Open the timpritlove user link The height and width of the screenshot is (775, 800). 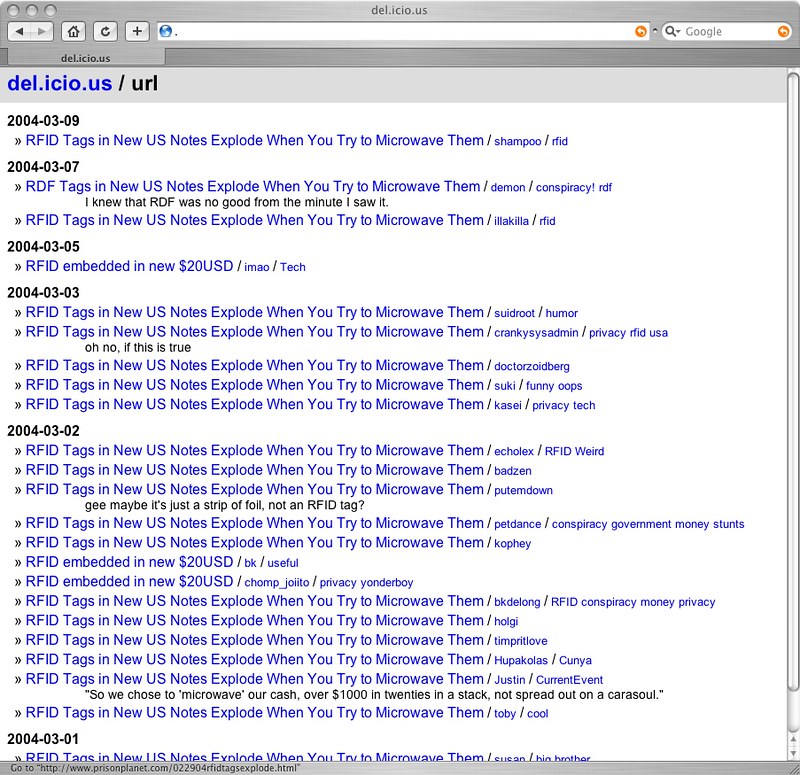pyautogui.click(x=520, y=641)
